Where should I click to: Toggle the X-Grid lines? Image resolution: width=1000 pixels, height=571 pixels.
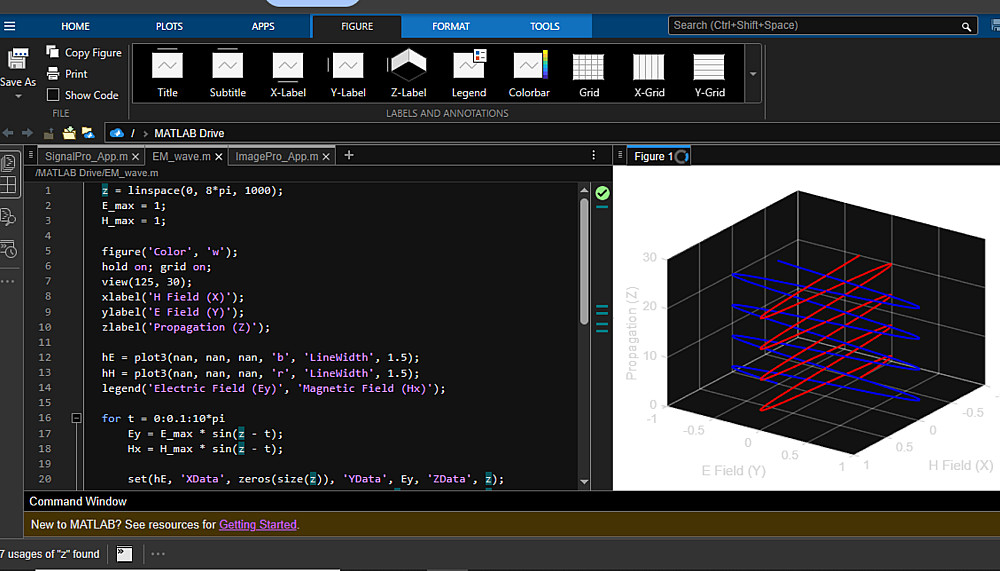649,74
